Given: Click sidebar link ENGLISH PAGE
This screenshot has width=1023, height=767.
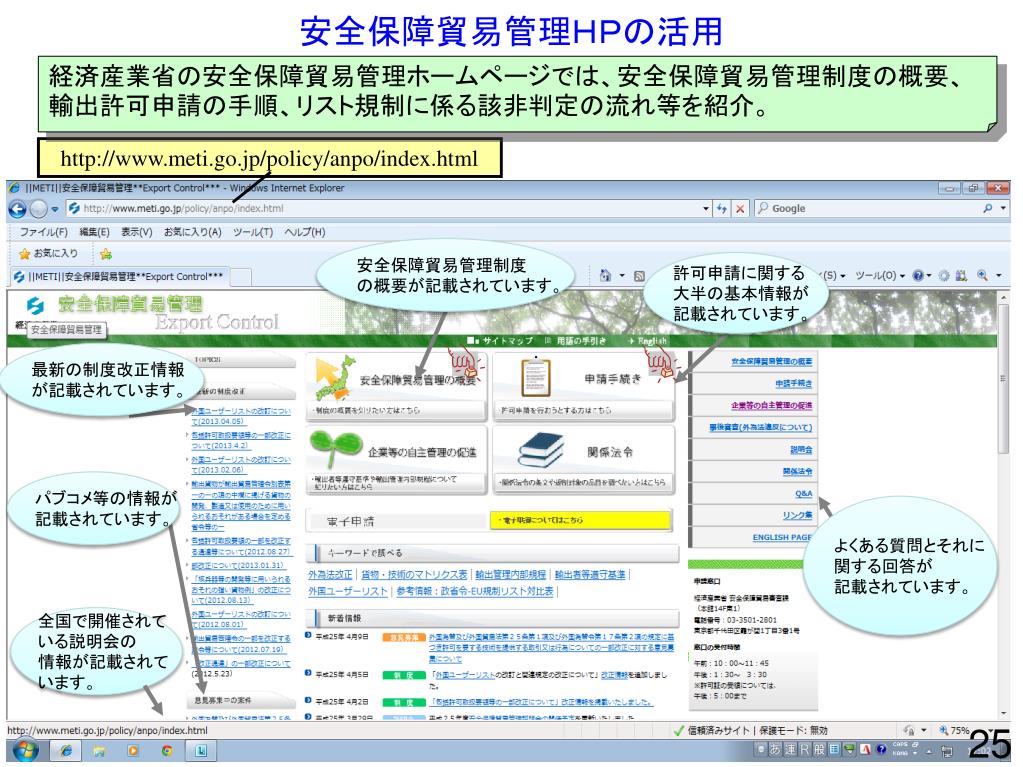Looking at the screenshot, I should pos(782,537).
